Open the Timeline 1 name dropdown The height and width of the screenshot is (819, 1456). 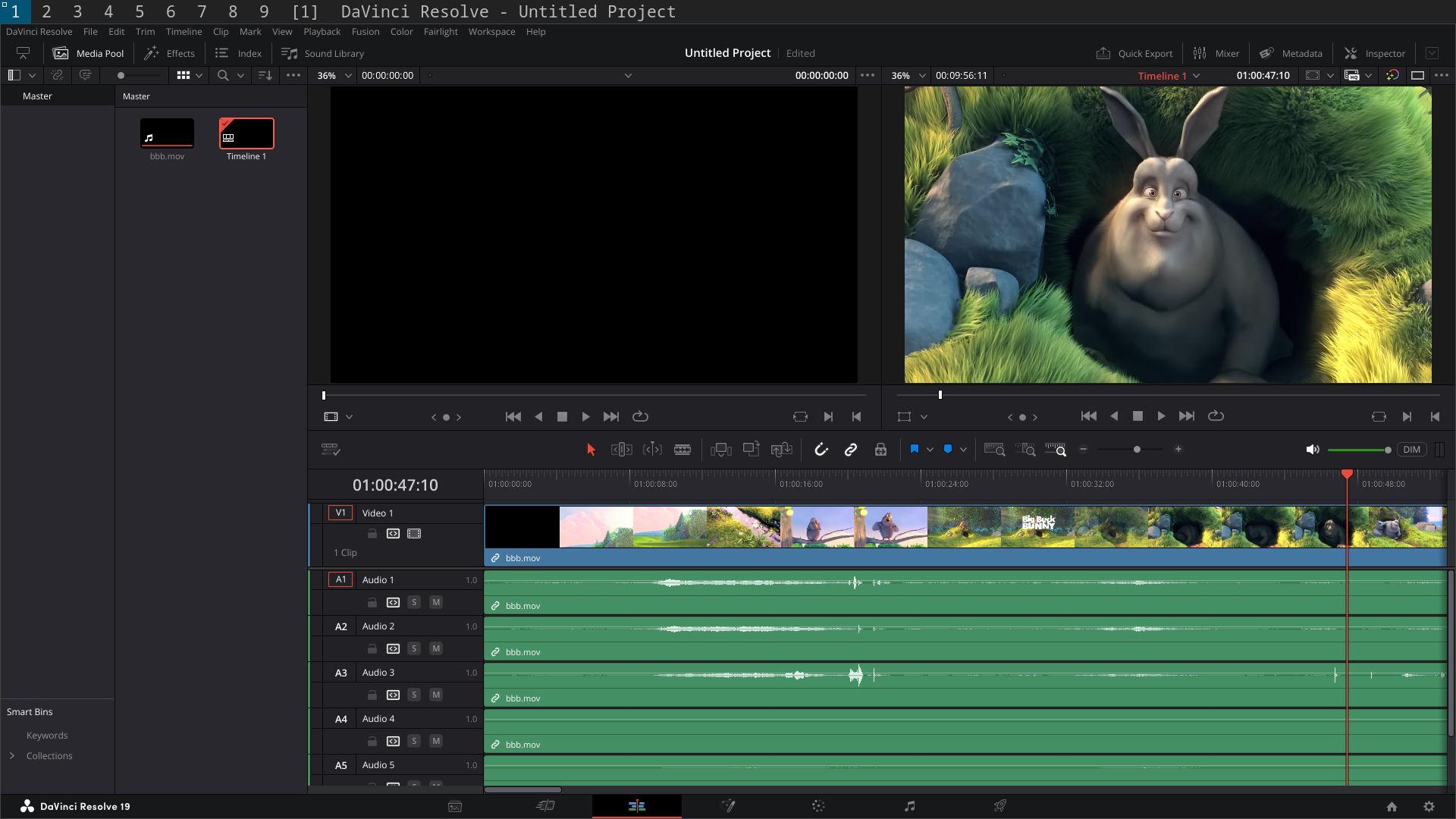(x=1197, y=76)
